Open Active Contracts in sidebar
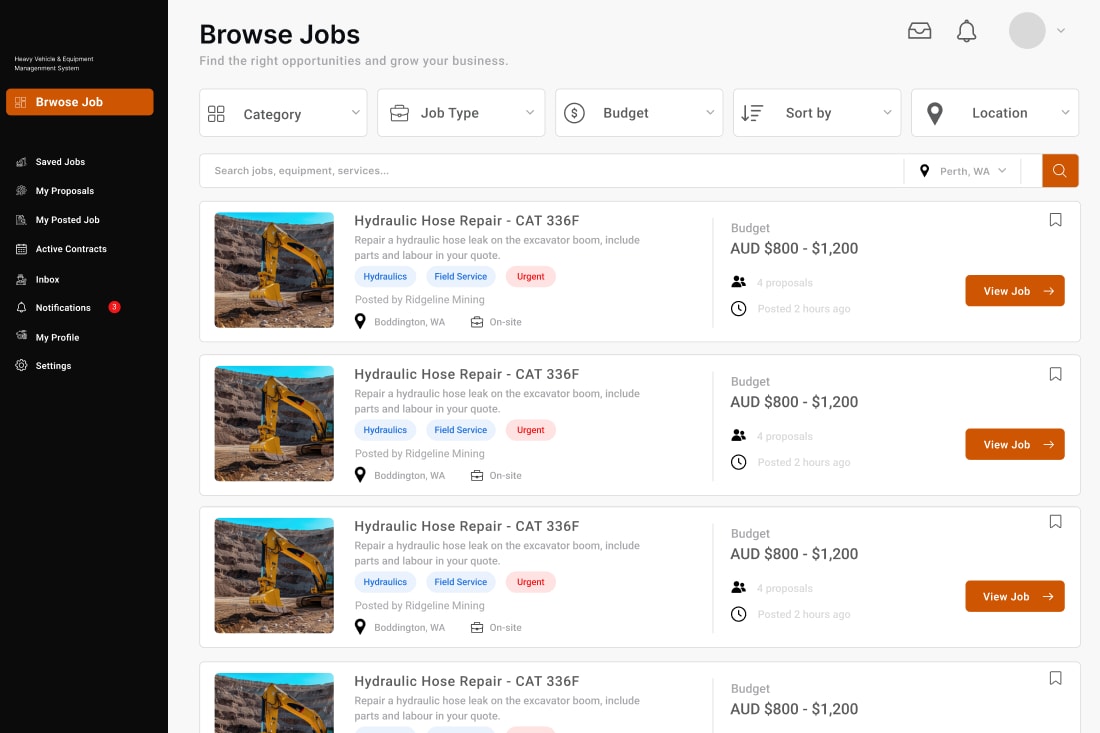 71,249
